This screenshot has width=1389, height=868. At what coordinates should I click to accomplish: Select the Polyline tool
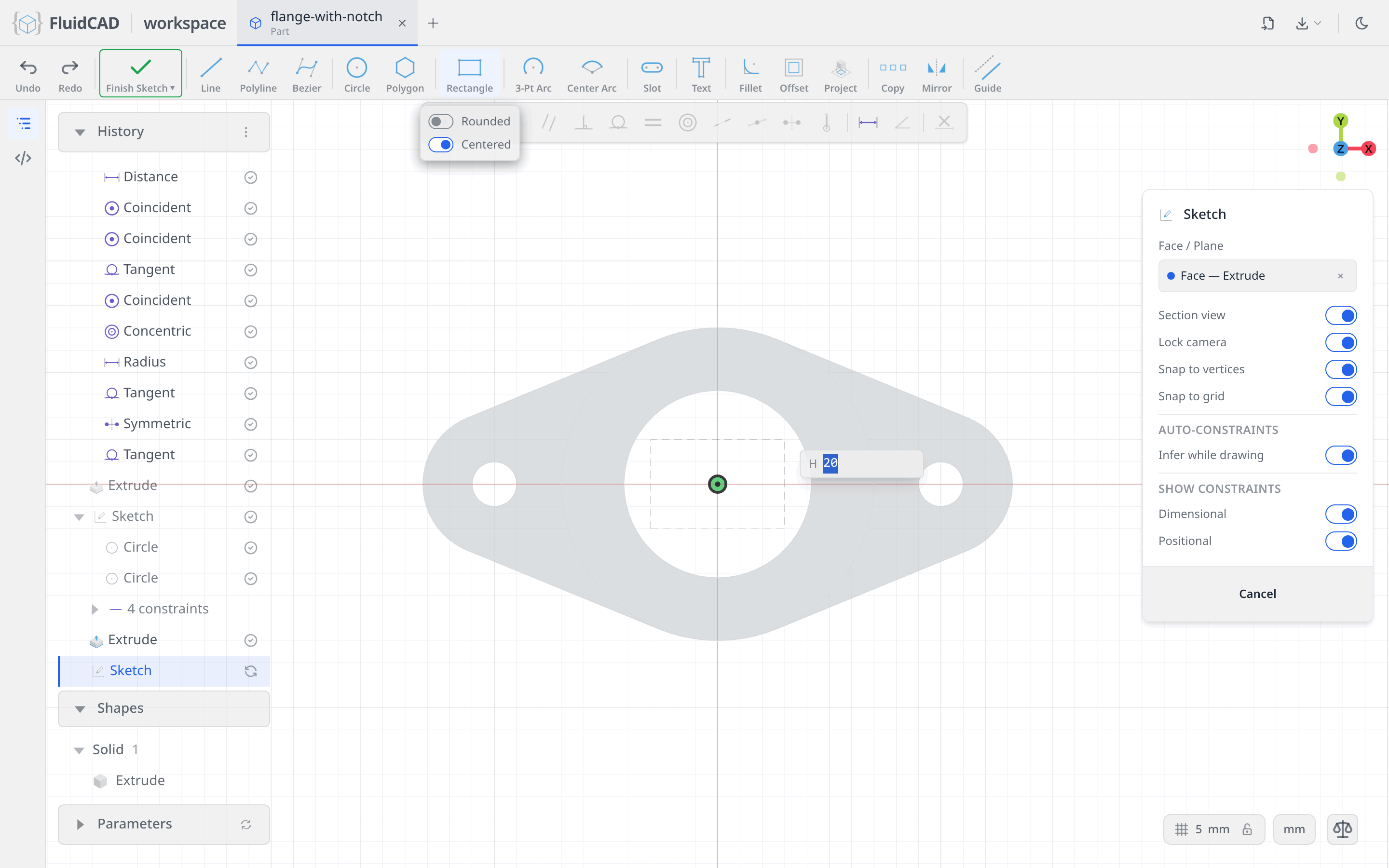(x=259, y=75)
